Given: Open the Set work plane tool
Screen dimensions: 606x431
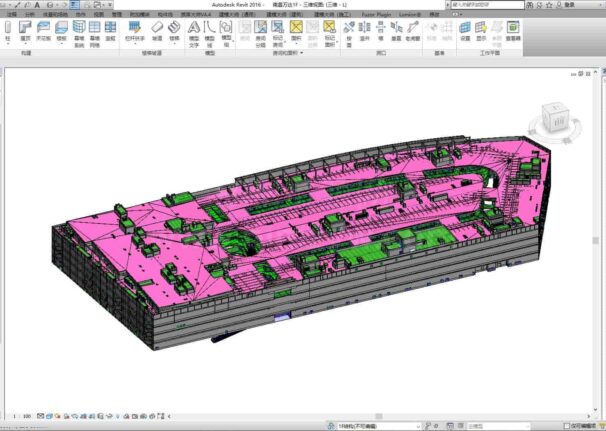Looking at the screenshot, I should pos(465,31).
